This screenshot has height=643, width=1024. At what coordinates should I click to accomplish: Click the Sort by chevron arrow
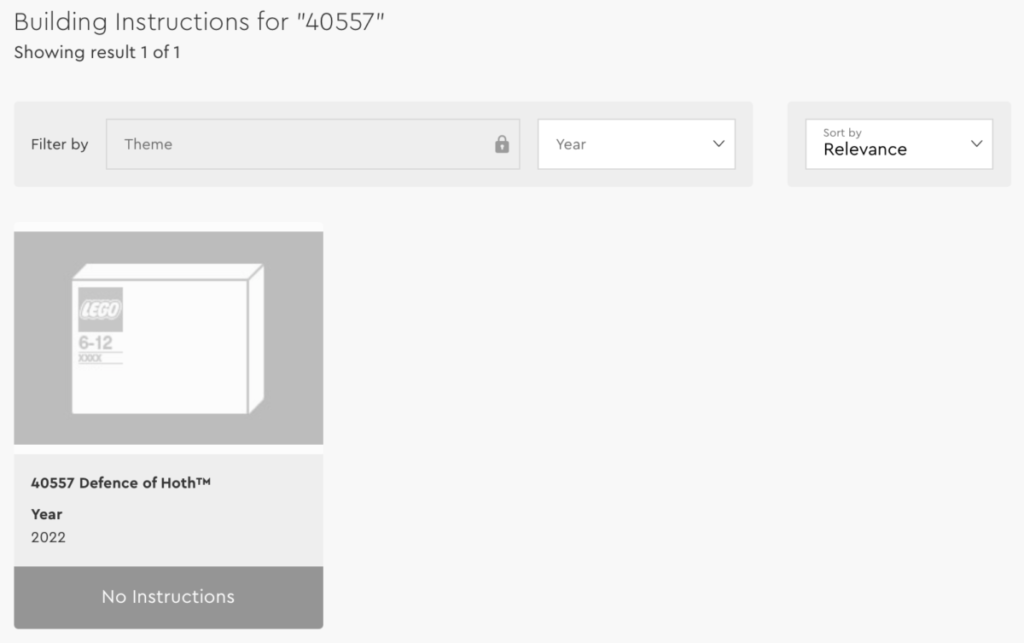[976, 144]
